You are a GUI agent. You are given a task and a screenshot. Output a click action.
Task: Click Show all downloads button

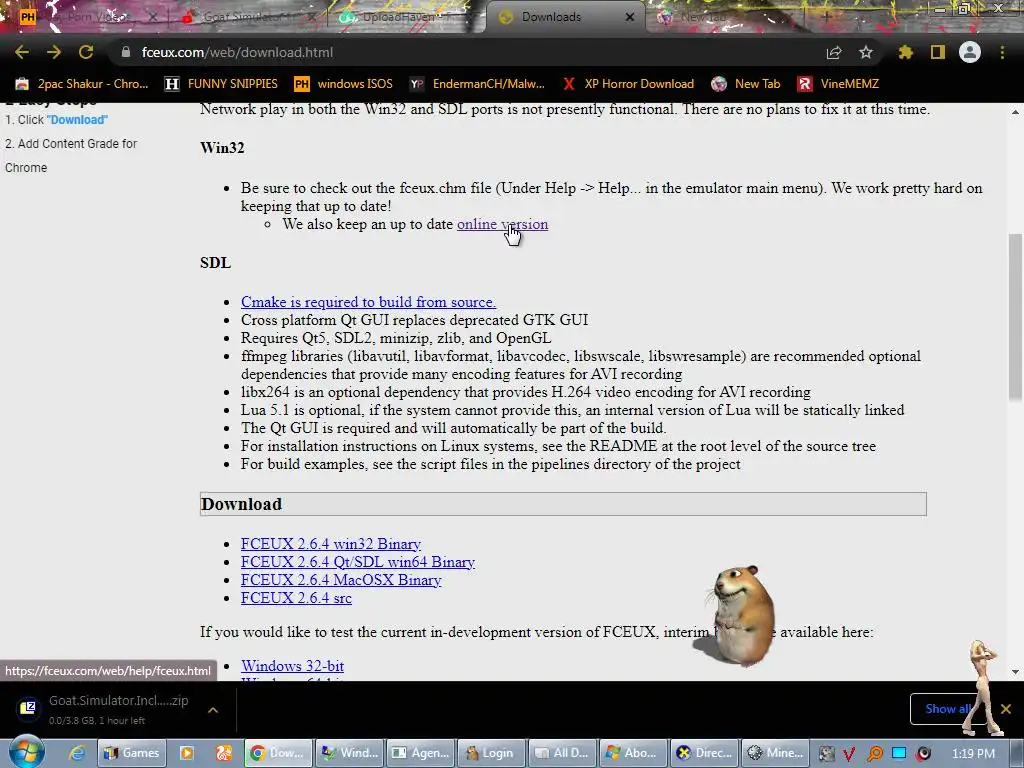point(947,709)
